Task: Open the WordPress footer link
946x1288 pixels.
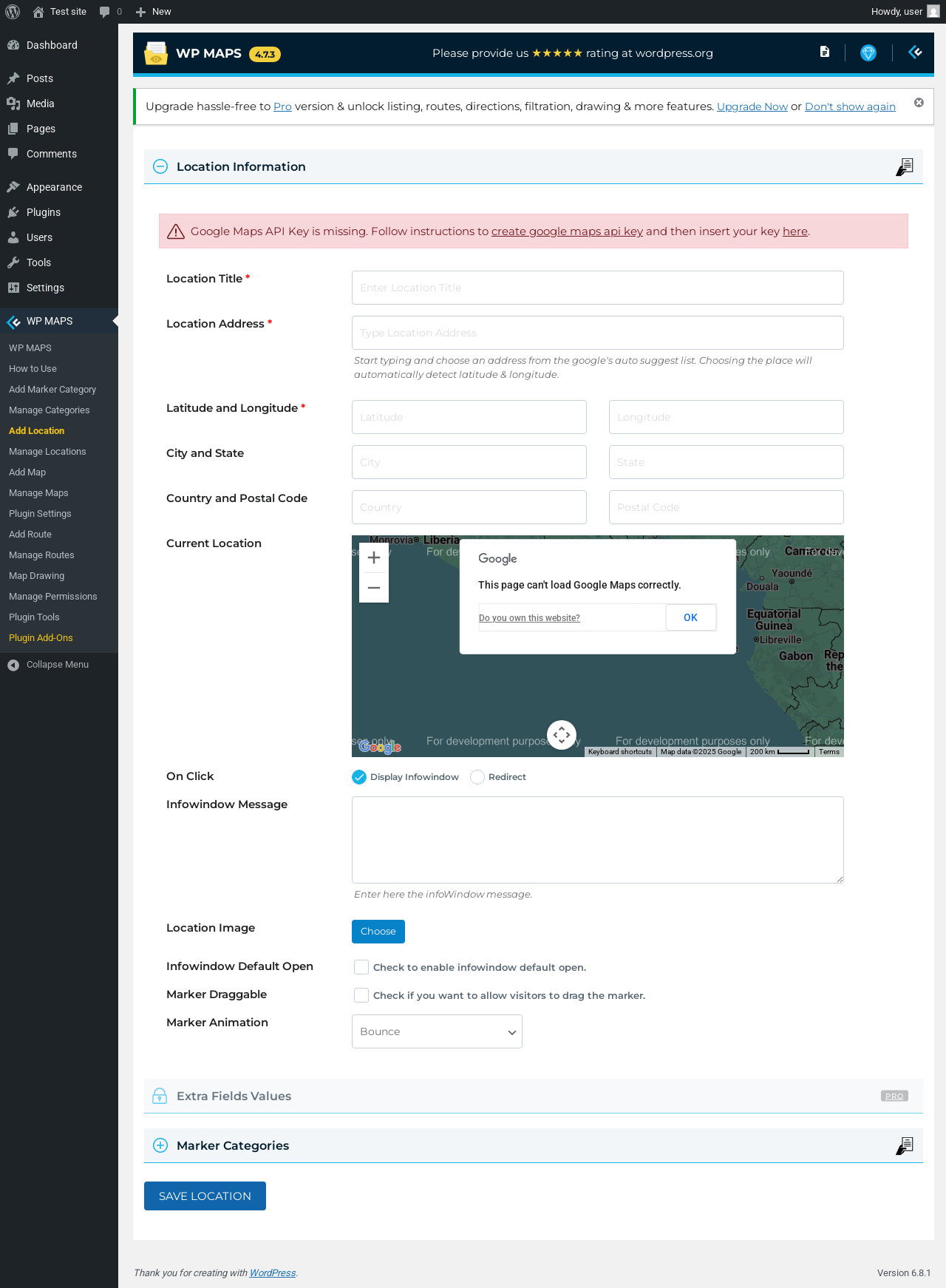Action: (273, 1272)
